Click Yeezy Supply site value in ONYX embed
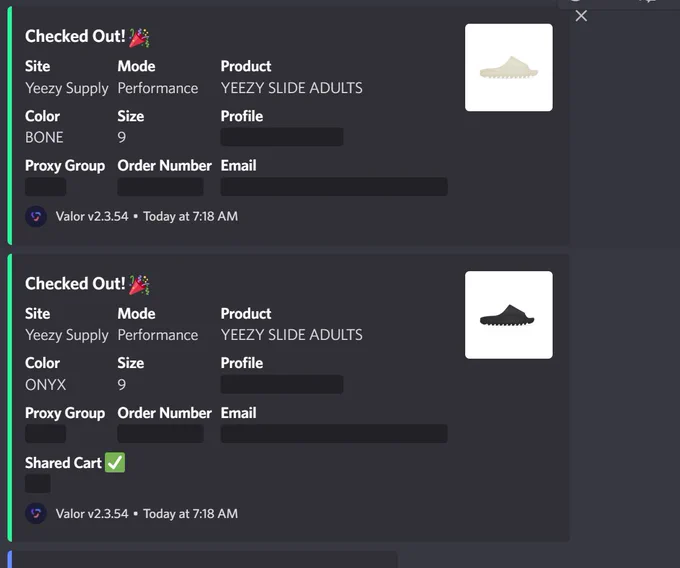 tap(67, 335)
